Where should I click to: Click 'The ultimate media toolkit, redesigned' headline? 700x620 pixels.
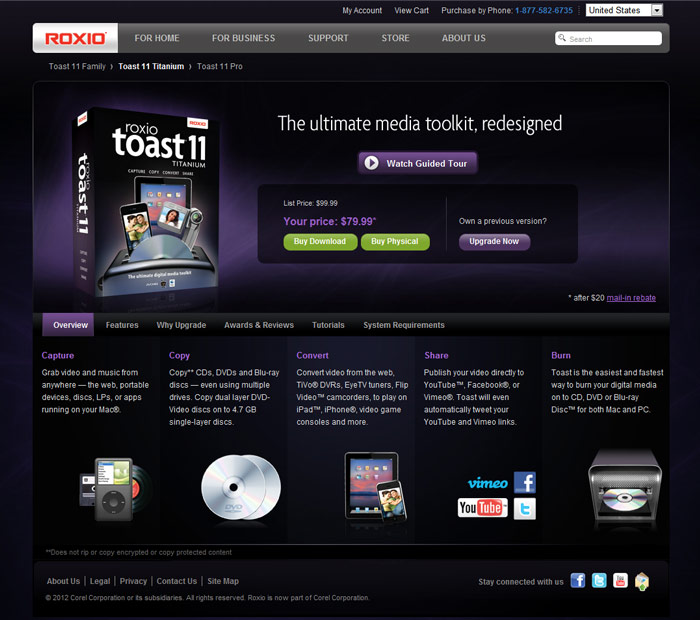point(420,124)
